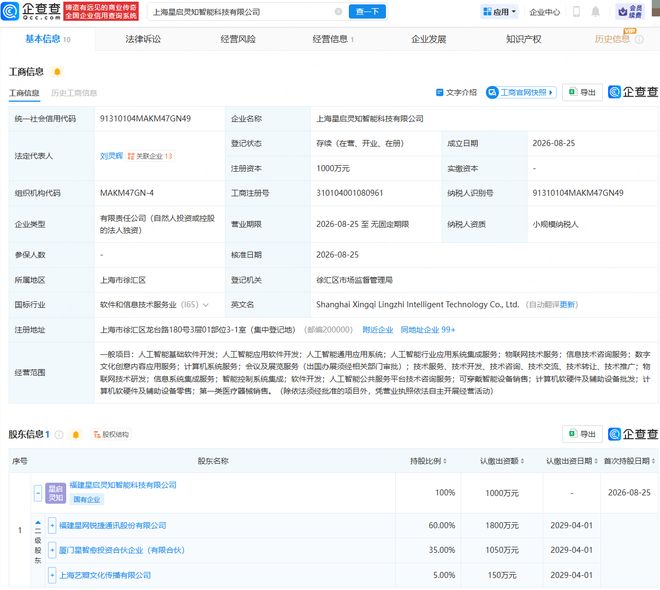Open 厦门星智愈投资合伙企业 link
The image size is (660, 590).
point(122,550)
